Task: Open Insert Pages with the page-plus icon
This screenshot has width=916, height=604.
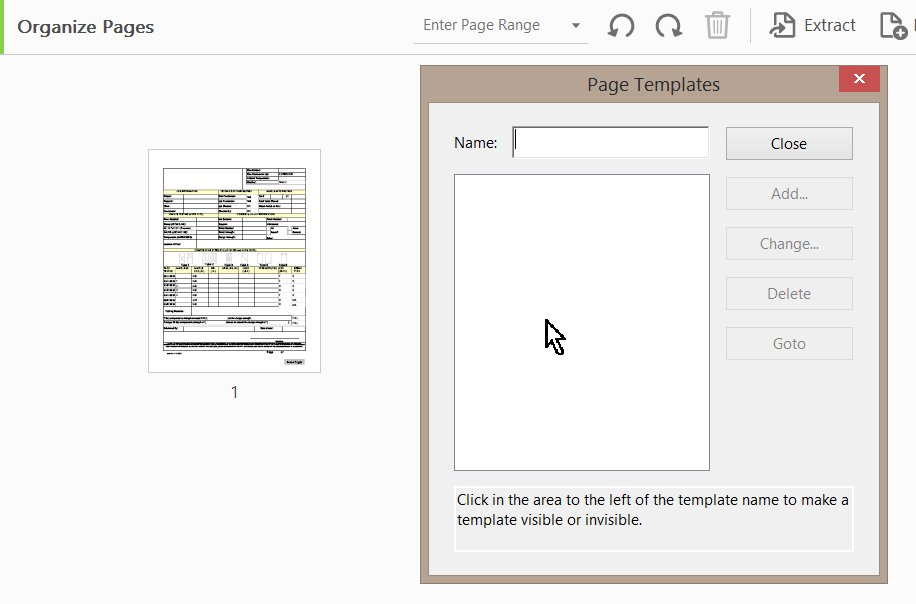Action: [893, 25]
